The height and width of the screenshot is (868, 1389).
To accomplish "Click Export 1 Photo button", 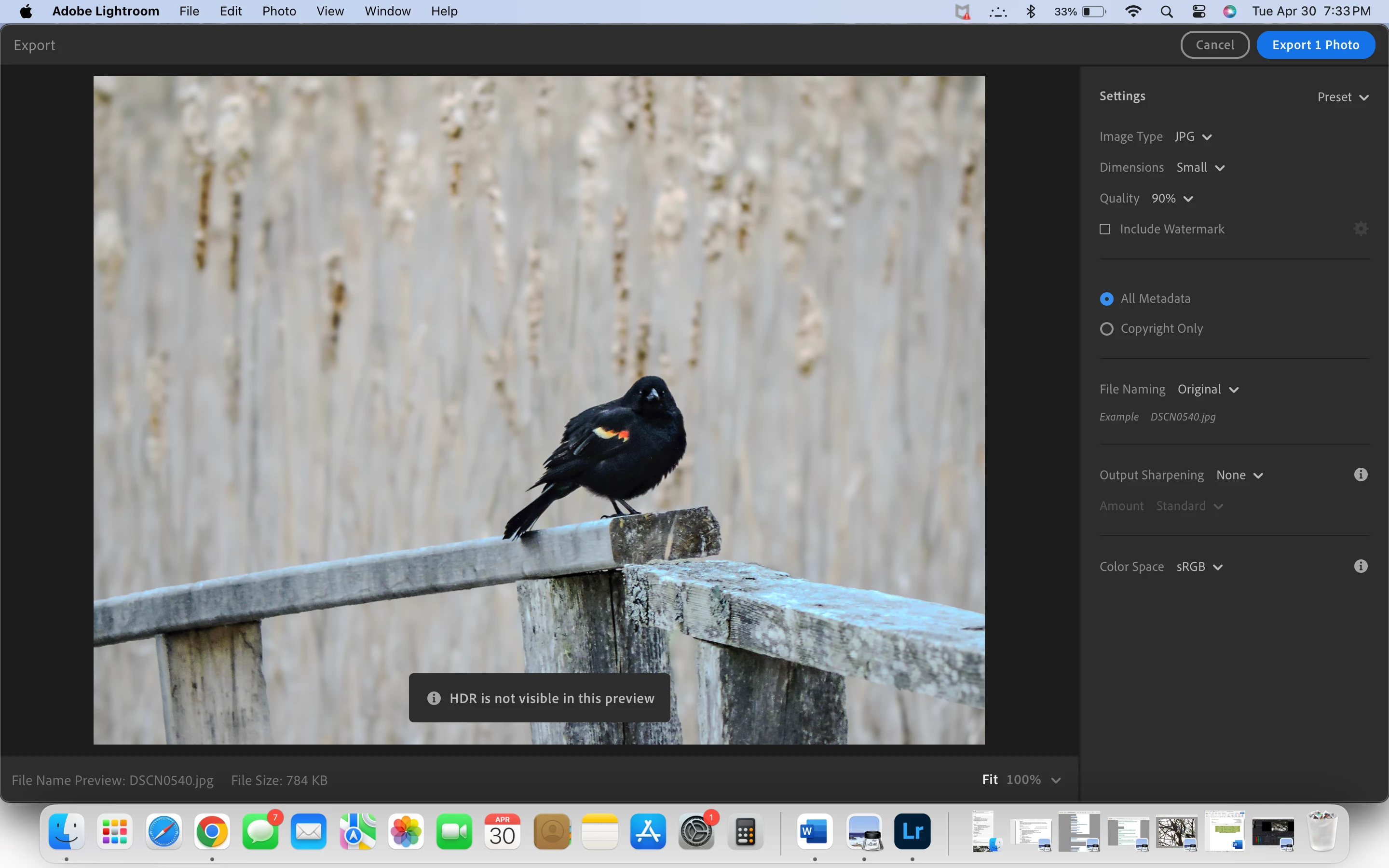I will (1315, 45).
